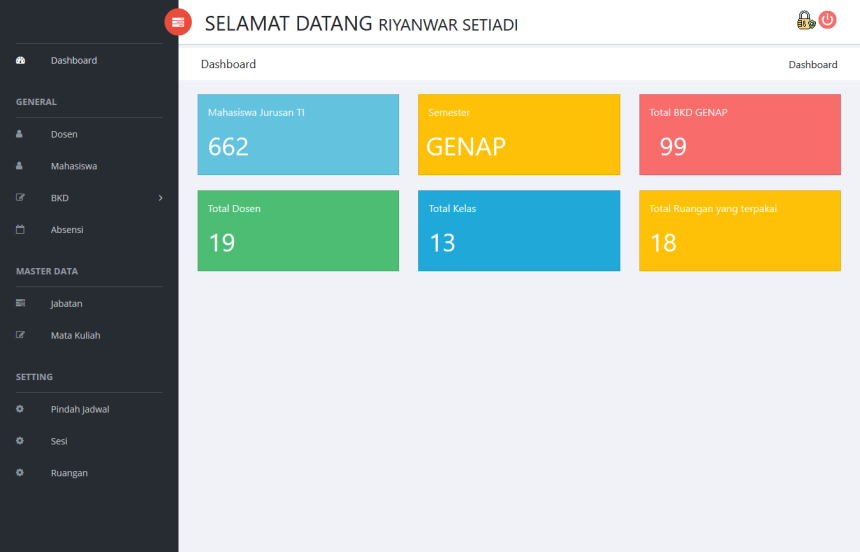This screenshot has width=860, height=552.
Task: Click the gear icon beside Pindah Jadwal
Action: click(x=20, y=409)
